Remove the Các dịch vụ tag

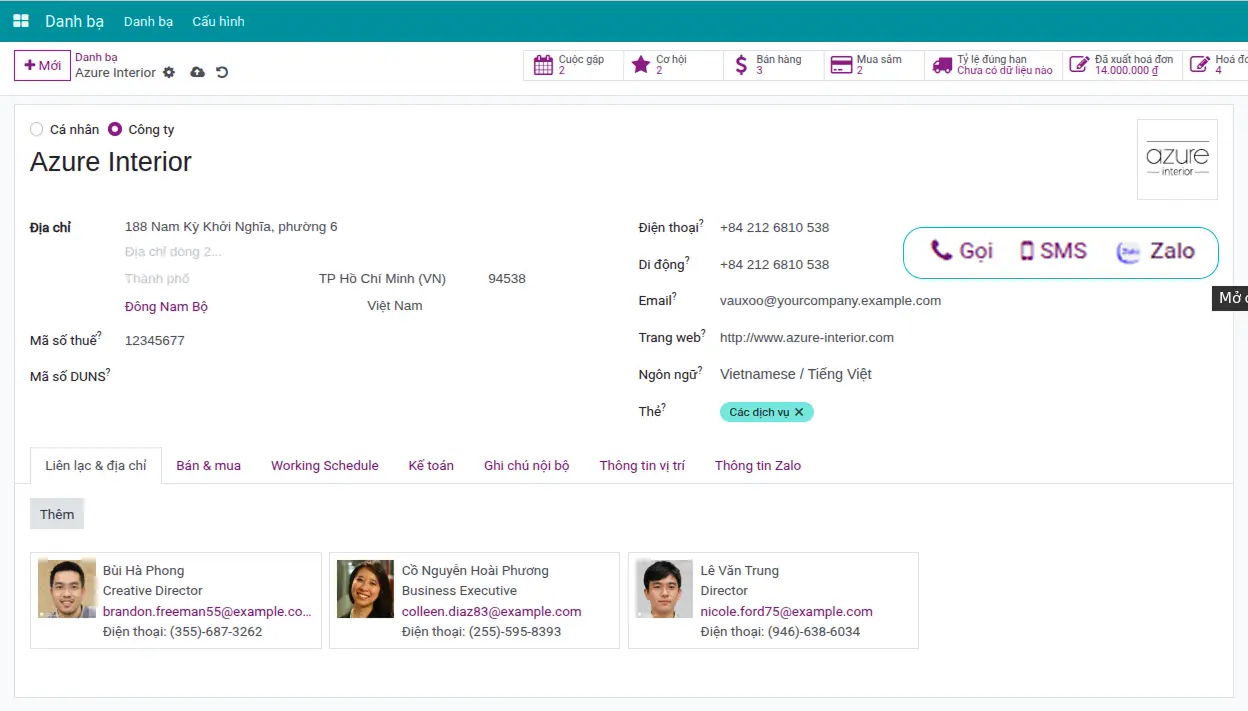pos(799,412)
